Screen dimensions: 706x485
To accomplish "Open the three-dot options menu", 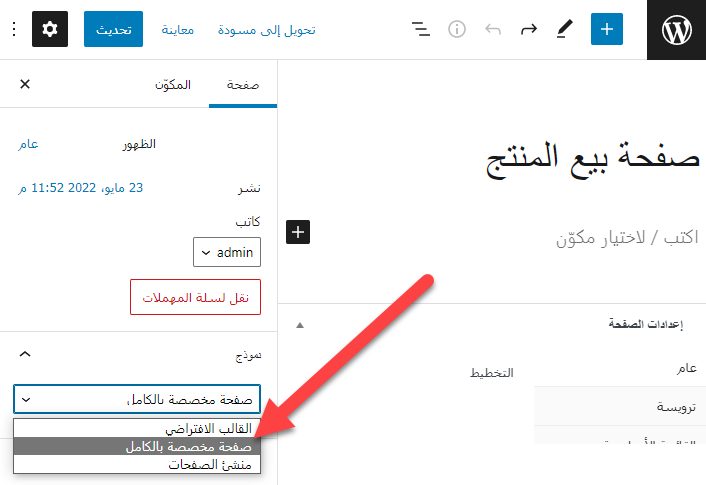I will point(13,30).
